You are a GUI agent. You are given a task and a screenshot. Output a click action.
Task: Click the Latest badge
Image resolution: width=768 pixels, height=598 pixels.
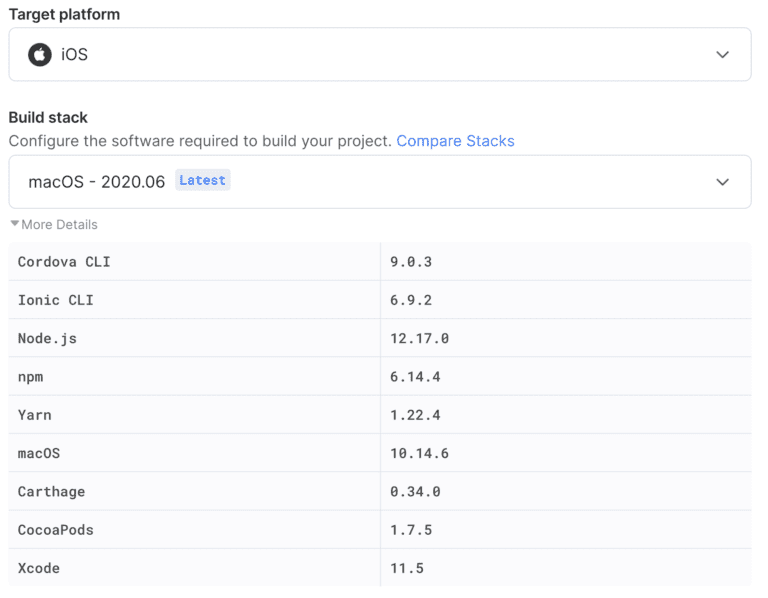203,180
